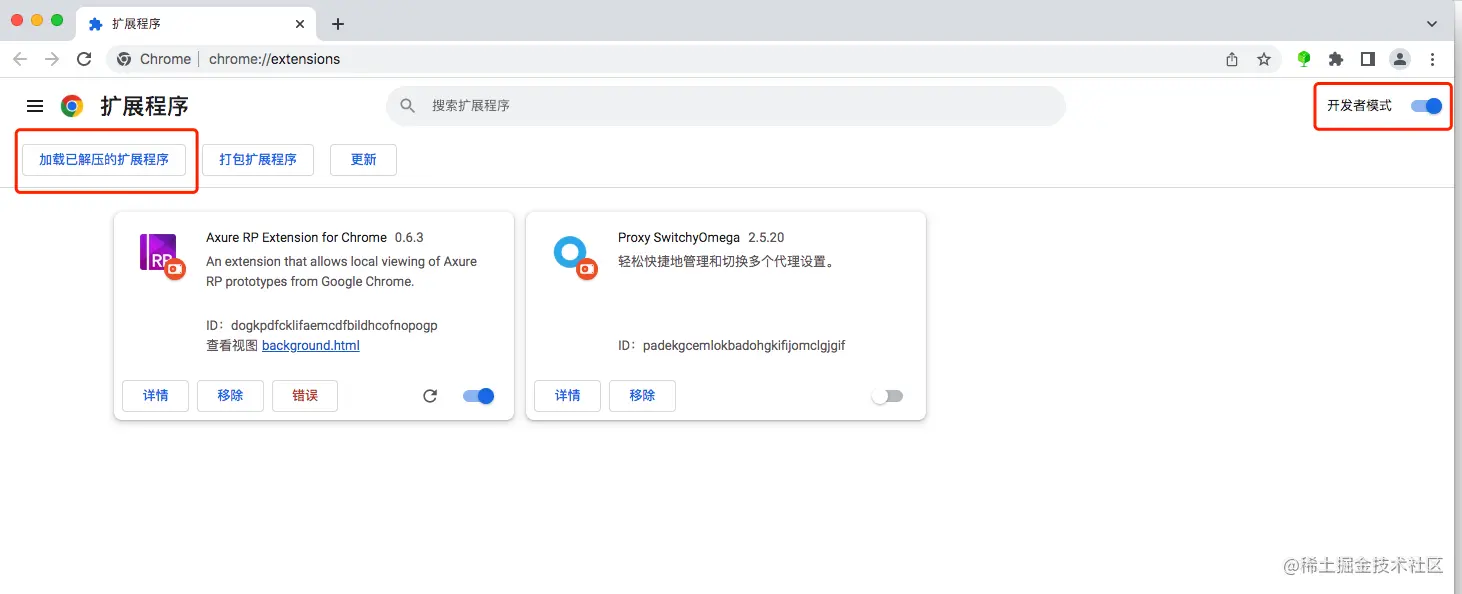Viewport: 1462px width, 594px height.
Task: Open the Extensions puzzle icon menu
Action: click(x=1336, y=59)
